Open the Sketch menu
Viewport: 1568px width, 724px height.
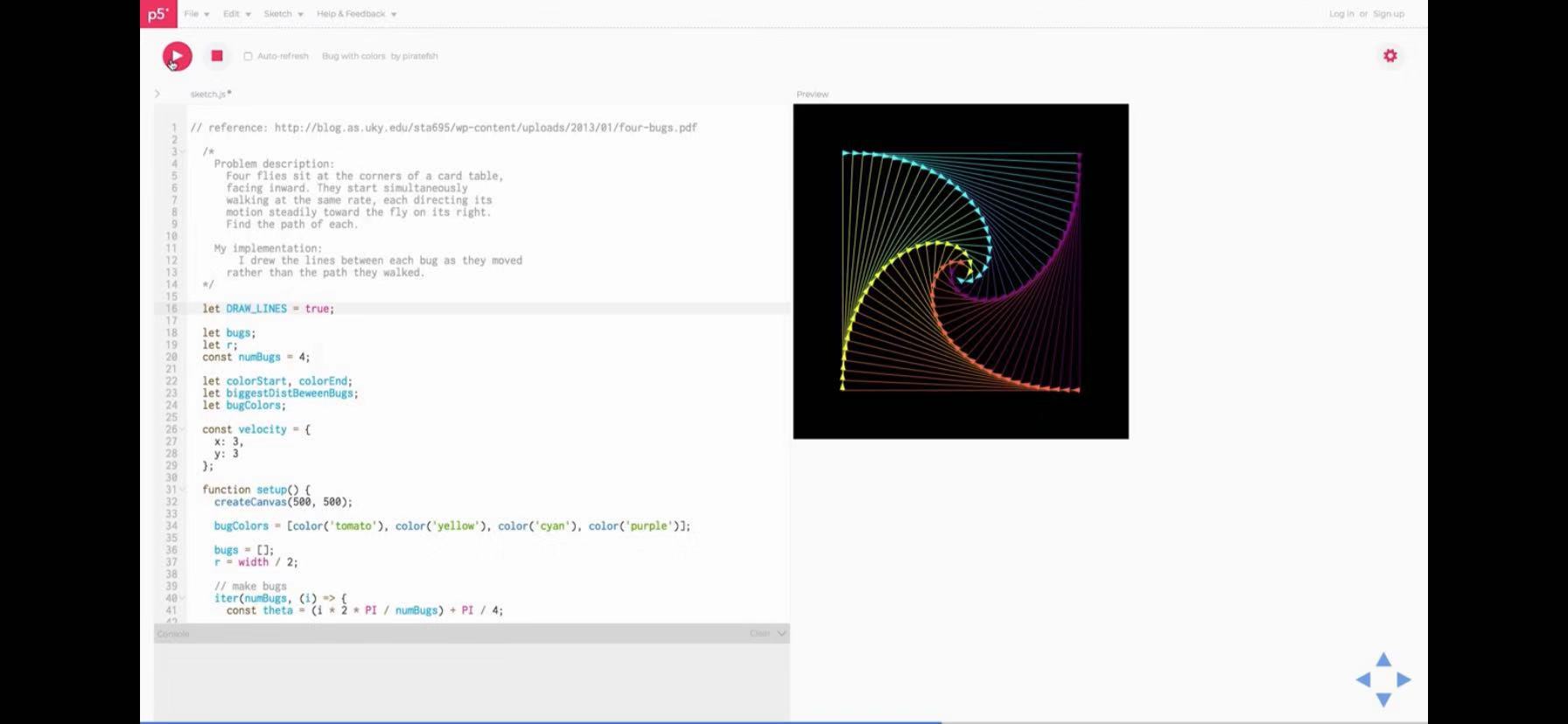(283, 14)
